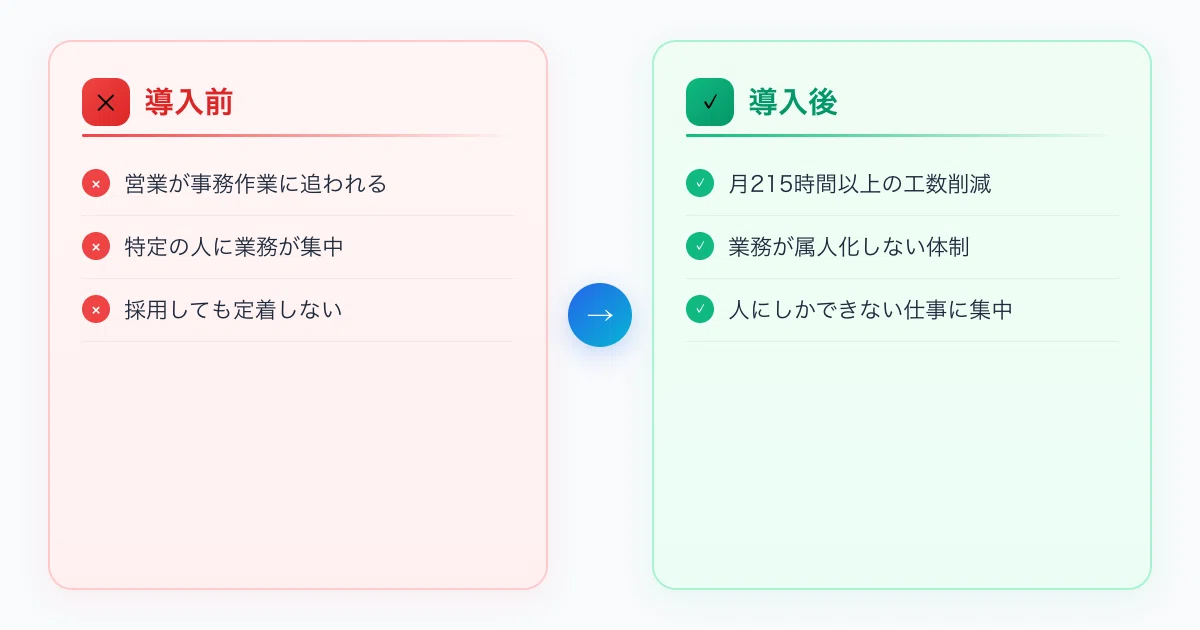Viewport: 1200px width, 630px height.
Task: Click the text 人にしかできない仕事に集中
Action: pos(871,310)
